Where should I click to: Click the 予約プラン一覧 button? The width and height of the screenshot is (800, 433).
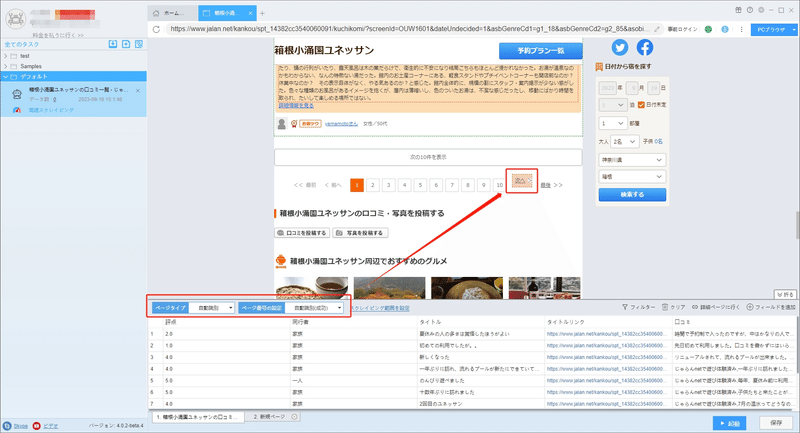point(541,51)
